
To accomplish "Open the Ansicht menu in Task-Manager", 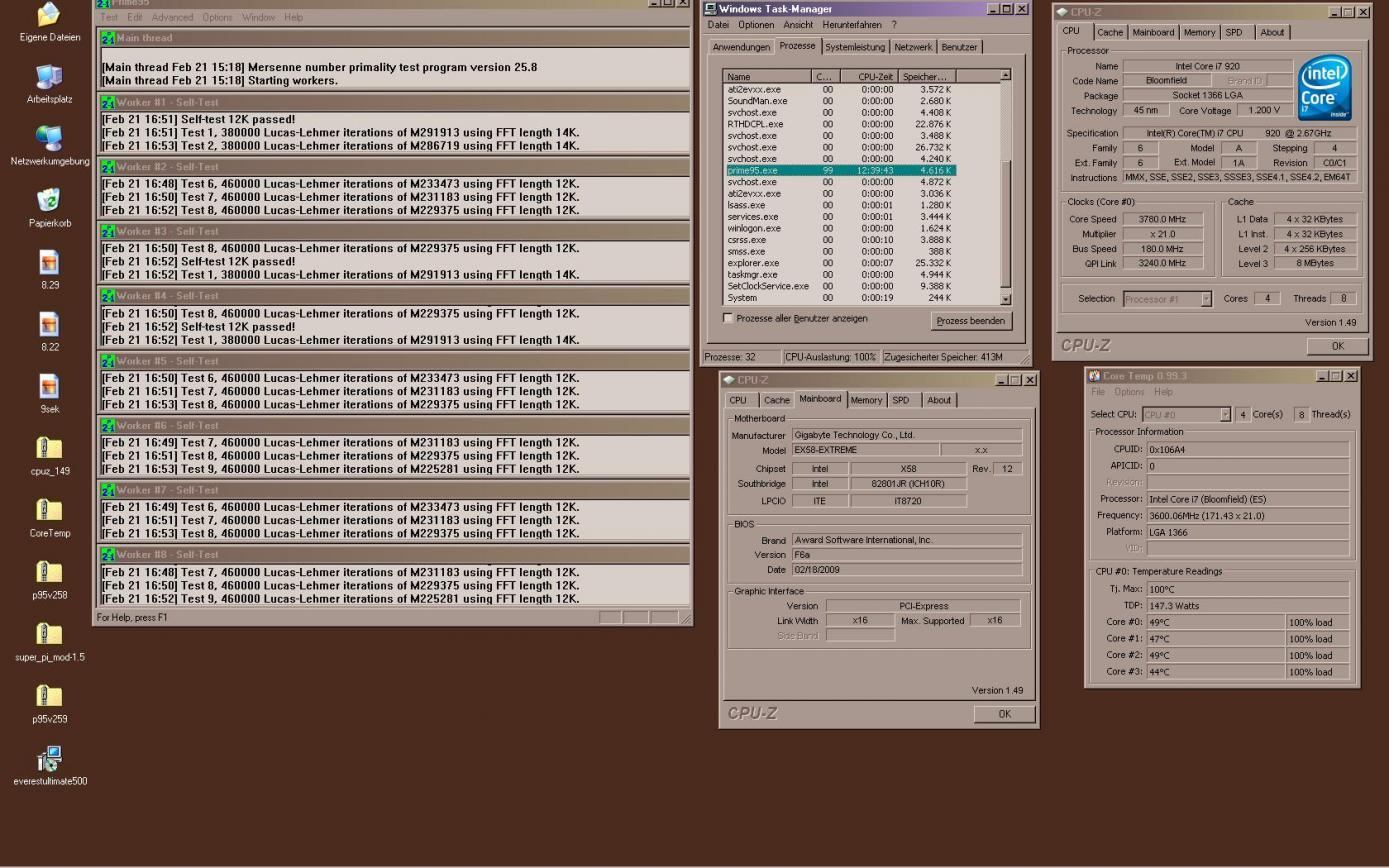I will pos(798,25).
